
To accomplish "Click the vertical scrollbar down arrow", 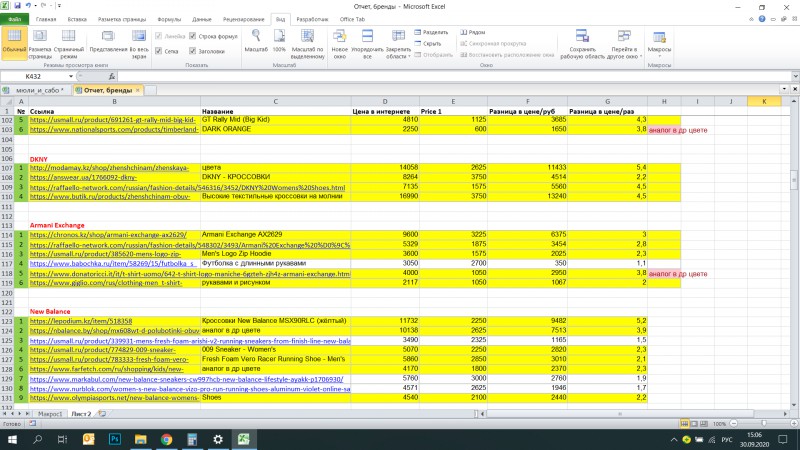I will point(794,405).
